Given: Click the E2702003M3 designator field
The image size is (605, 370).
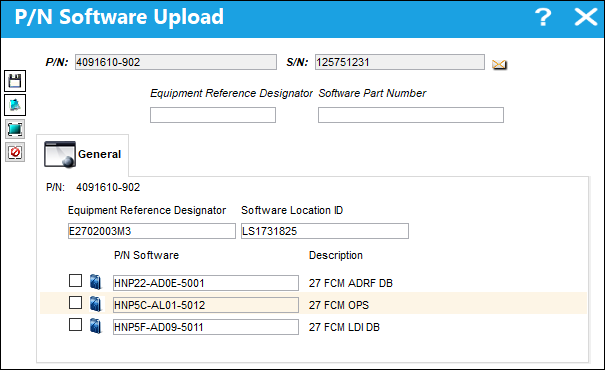Looking at the screenshot, I should (152, 231).
